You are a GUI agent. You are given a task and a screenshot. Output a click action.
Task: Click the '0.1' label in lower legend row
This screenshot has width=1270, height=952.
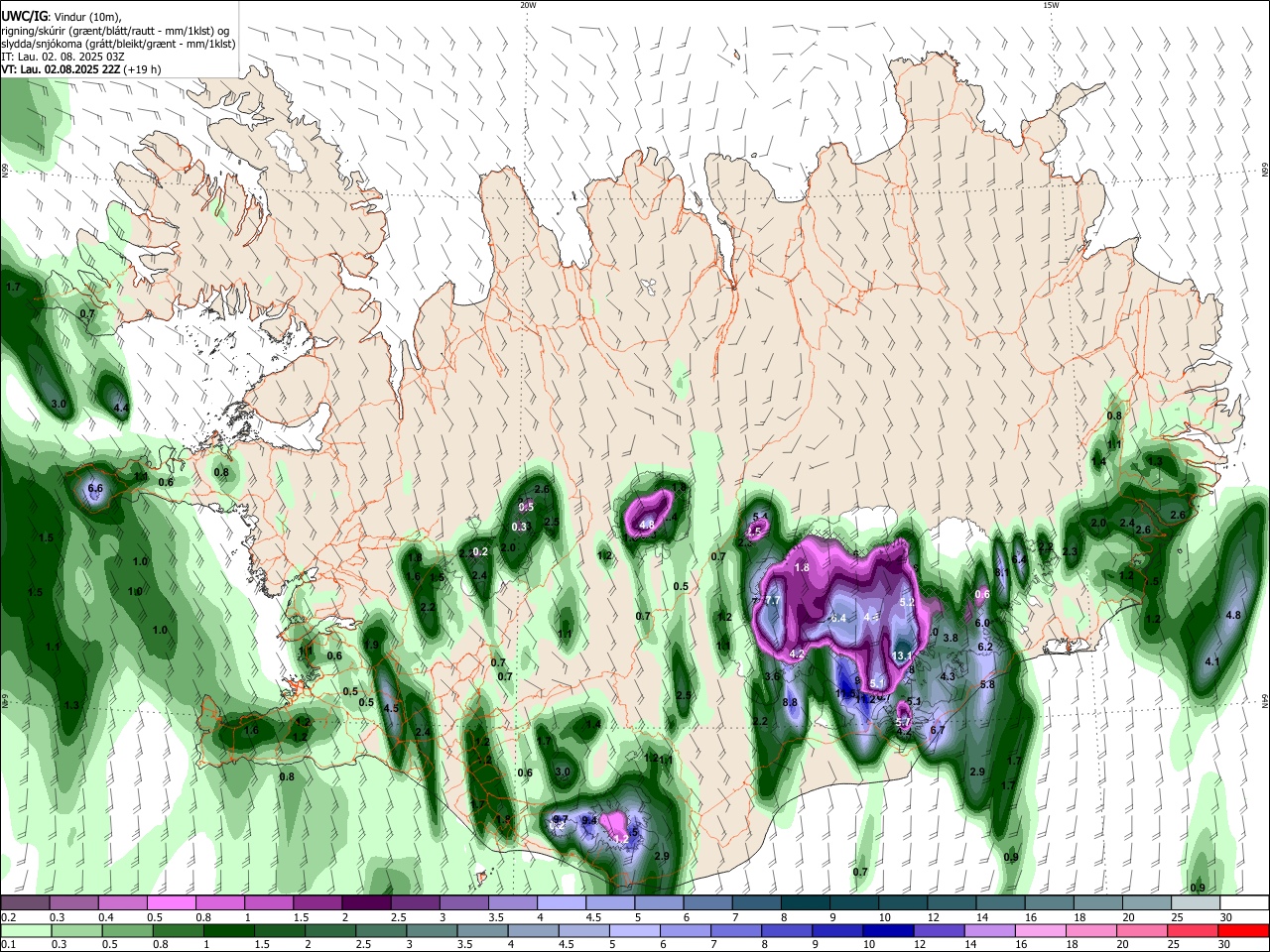(8, 945)
